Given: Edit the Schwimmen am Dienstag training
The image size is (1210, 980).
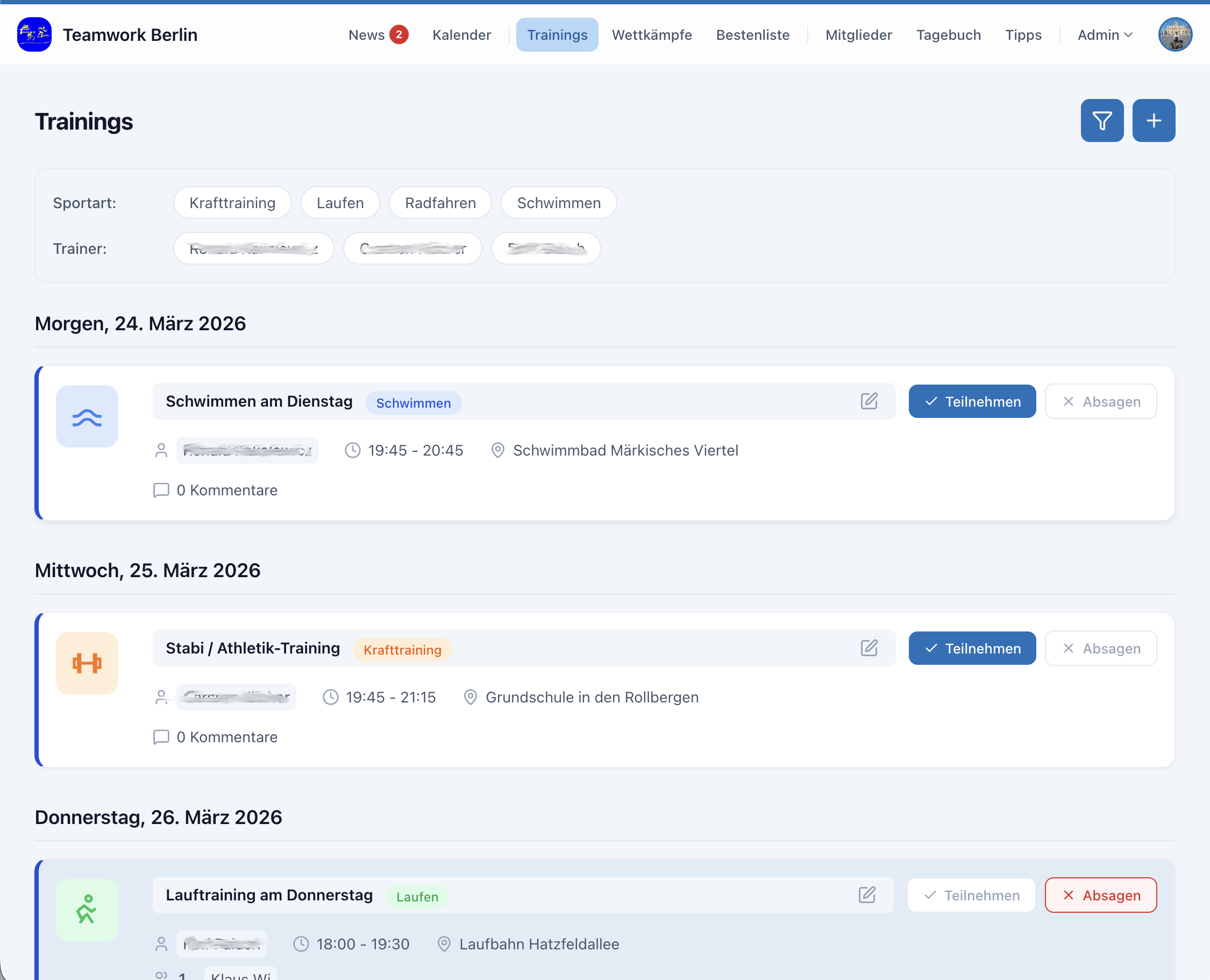Looking at the screenshot, I should point(869,401).
